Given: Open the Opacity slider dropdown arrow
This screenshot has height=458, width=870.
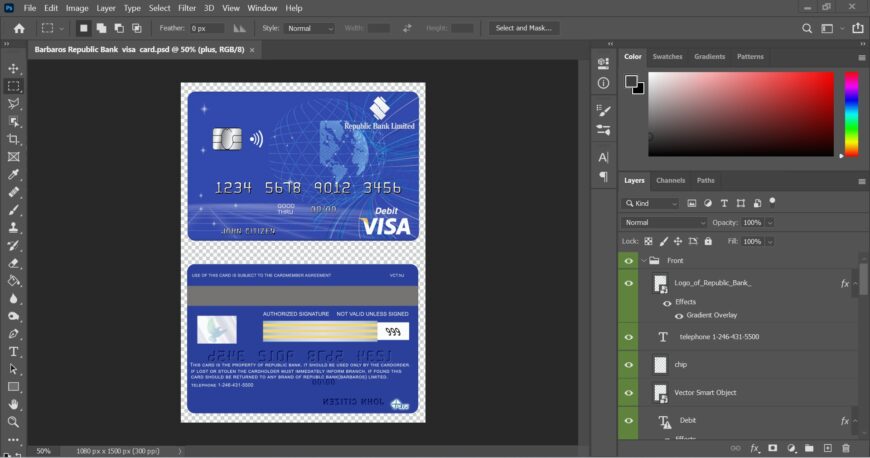Looking at the screenshot, I should tap(770, 223).
